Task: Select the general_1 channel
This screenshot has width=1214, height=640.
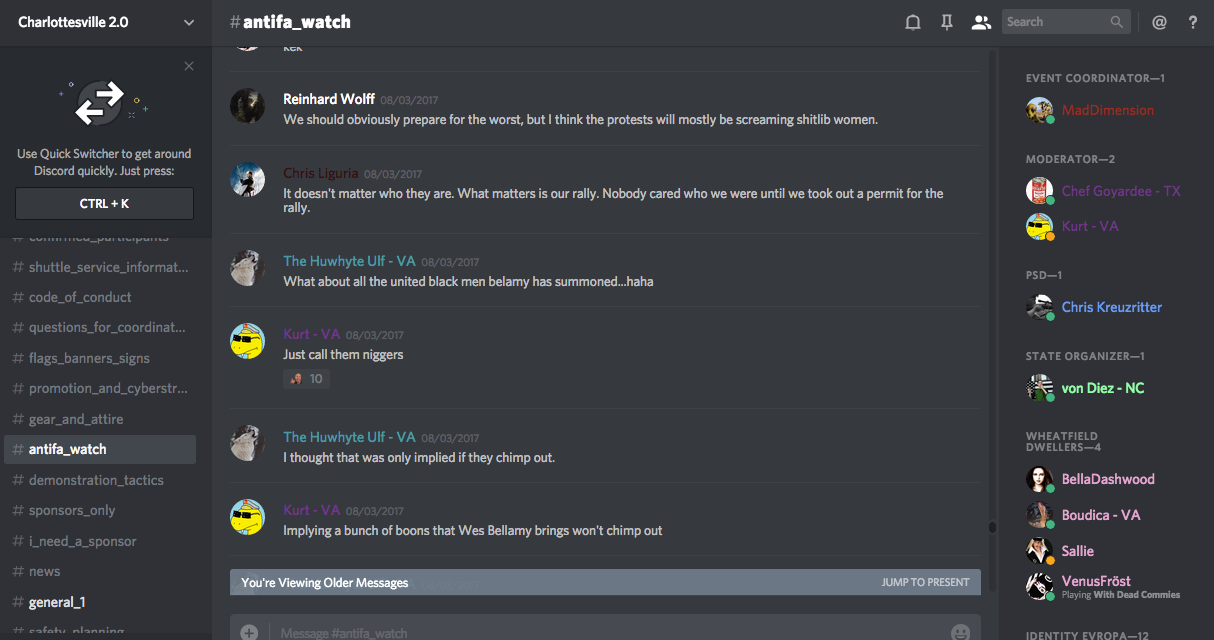Action: pyautogui.click(x=57, y=602)
